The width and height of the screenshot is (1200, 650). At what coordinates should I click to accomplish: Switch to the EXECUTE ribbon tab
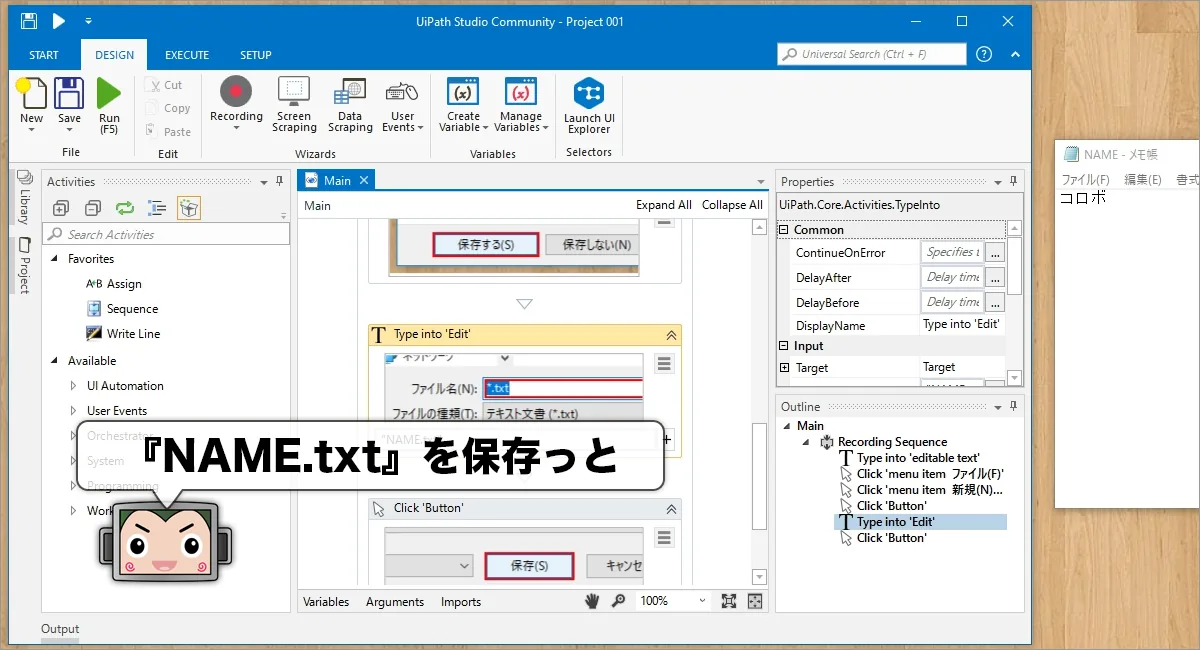tap(187, 55)
